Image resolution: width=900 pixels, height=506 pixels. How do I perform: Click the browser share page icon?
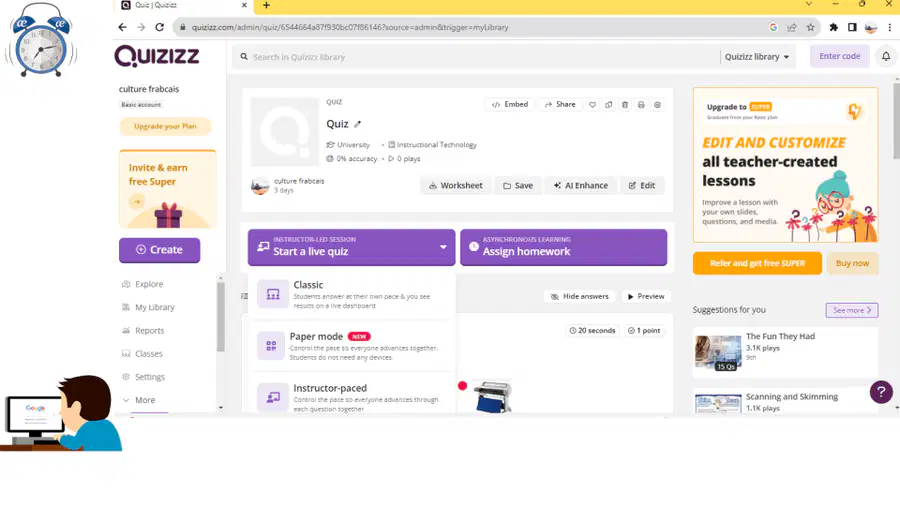point(792,27)
